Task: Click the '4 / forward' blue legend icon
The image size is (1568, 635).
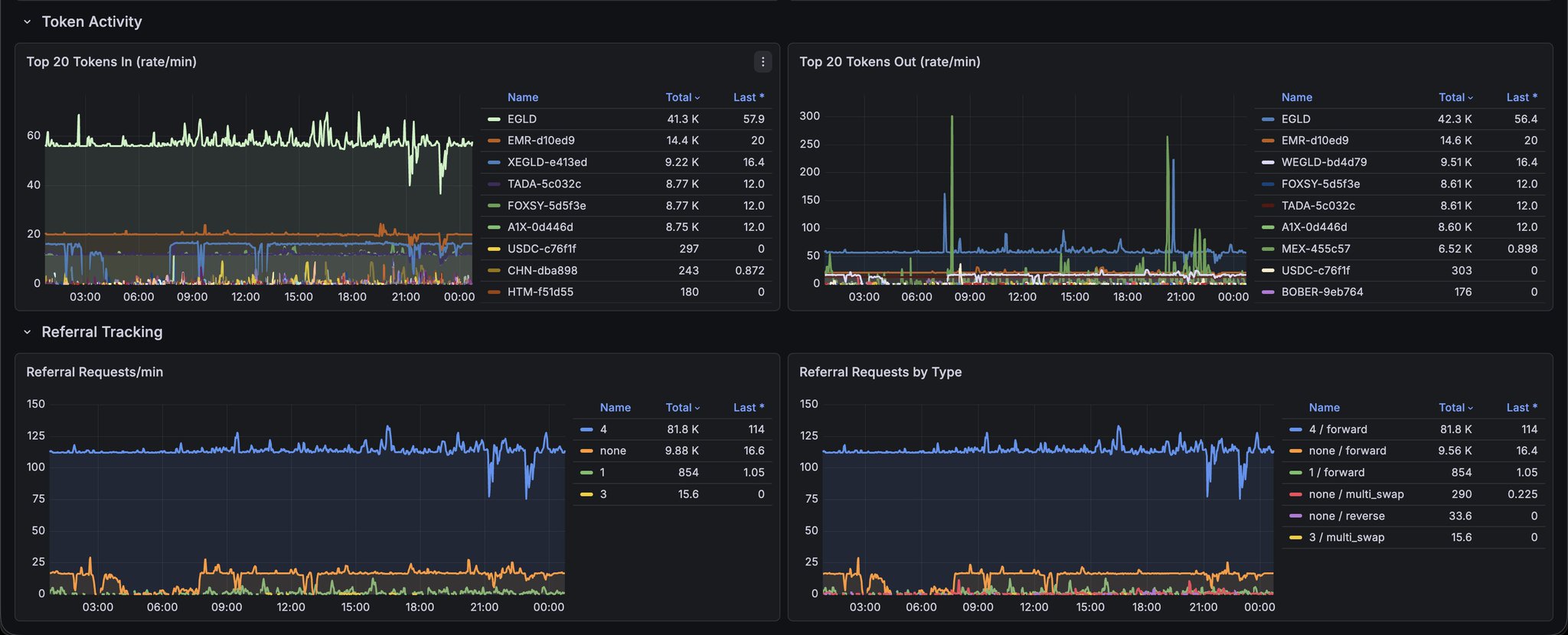Action: [1295, 430]
